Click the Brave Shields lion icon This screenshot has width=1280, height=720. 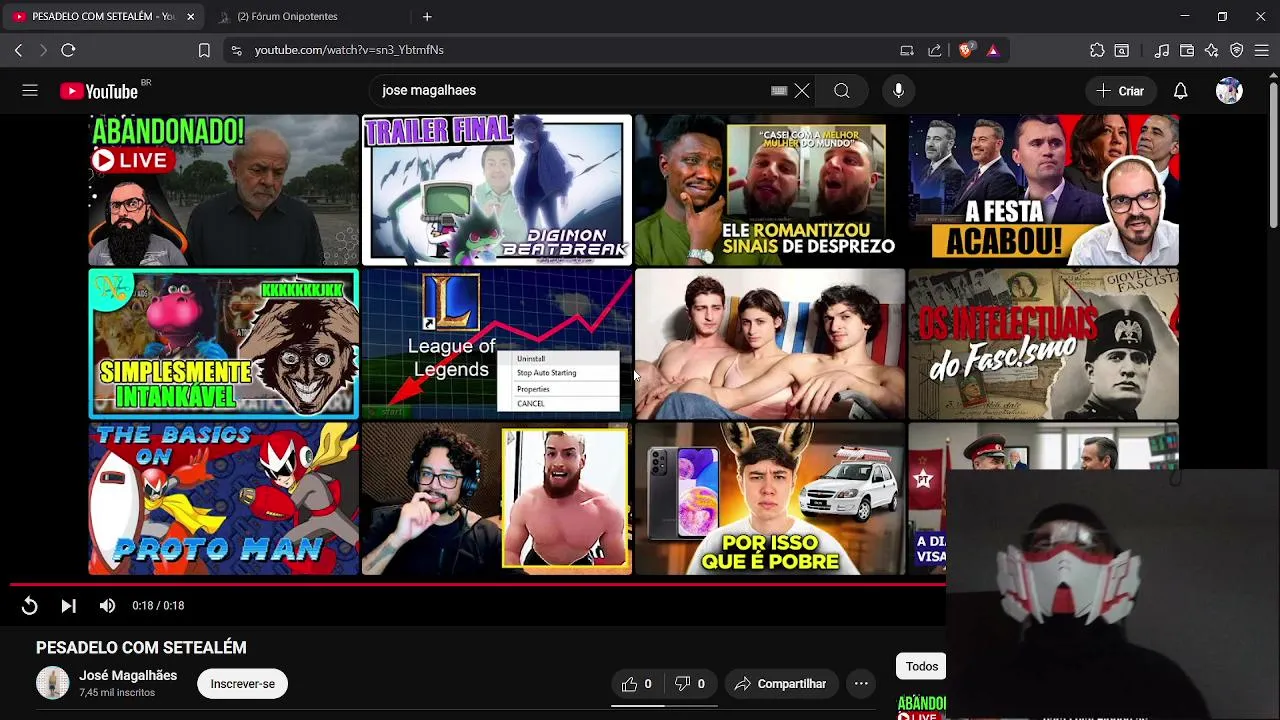coord(965,50)
